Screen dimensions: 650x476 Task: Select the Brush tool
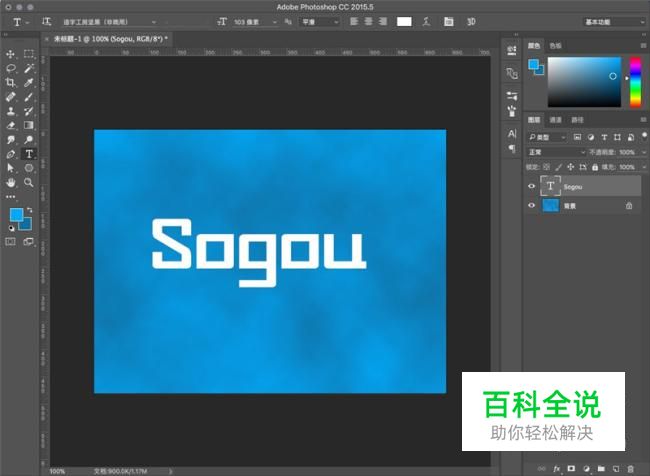[x=29, y=97]
